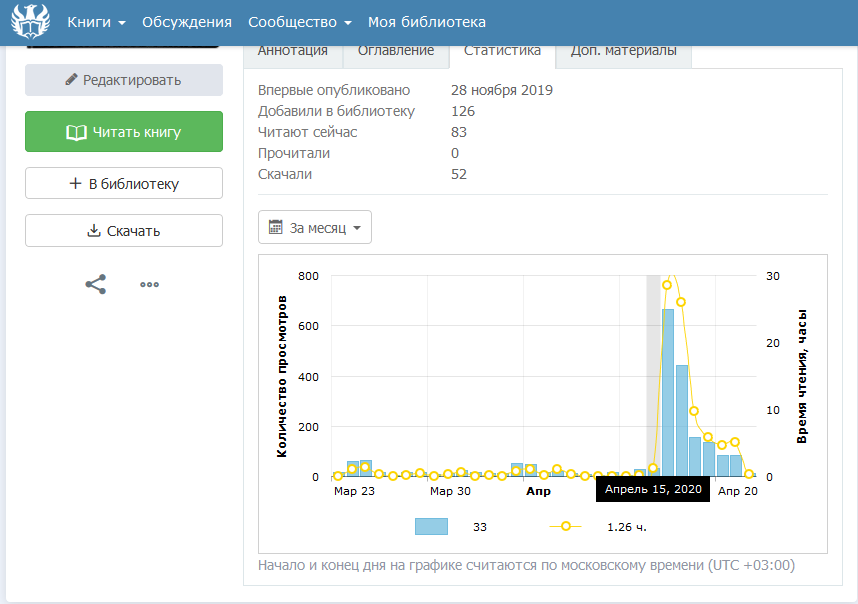The height and width of the screenshot is (604, 858).
Task: Switch to the Оглавление tab
Action: point(396,51)
